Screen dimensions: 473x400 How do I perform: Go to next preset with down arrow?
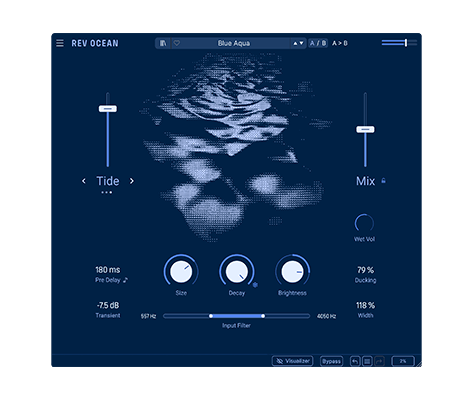pyautogui.click(x=301, y=43)
